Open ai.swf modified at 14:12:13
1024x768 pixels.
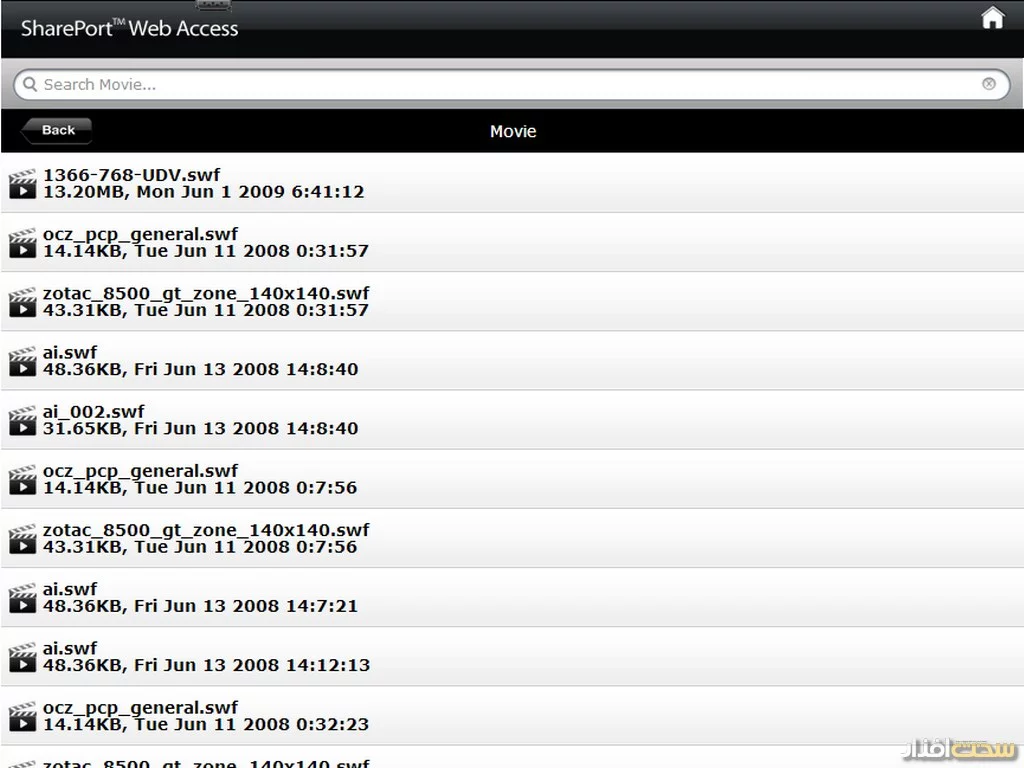pyautogui.click(x=70, y=648)
